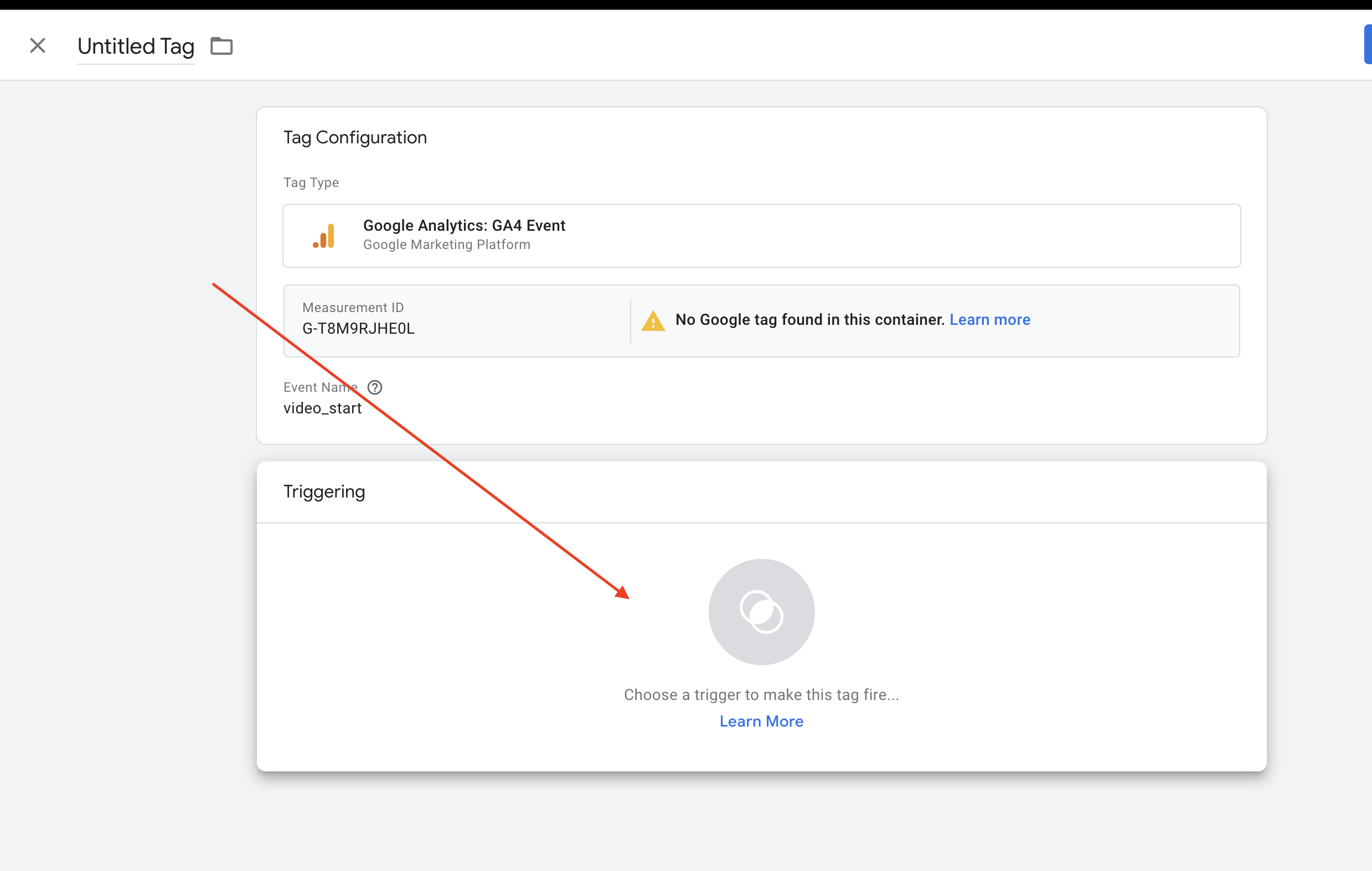Click the yellow warning triangle icon
Screen dimensions: 1372x871
coord(653,320)
